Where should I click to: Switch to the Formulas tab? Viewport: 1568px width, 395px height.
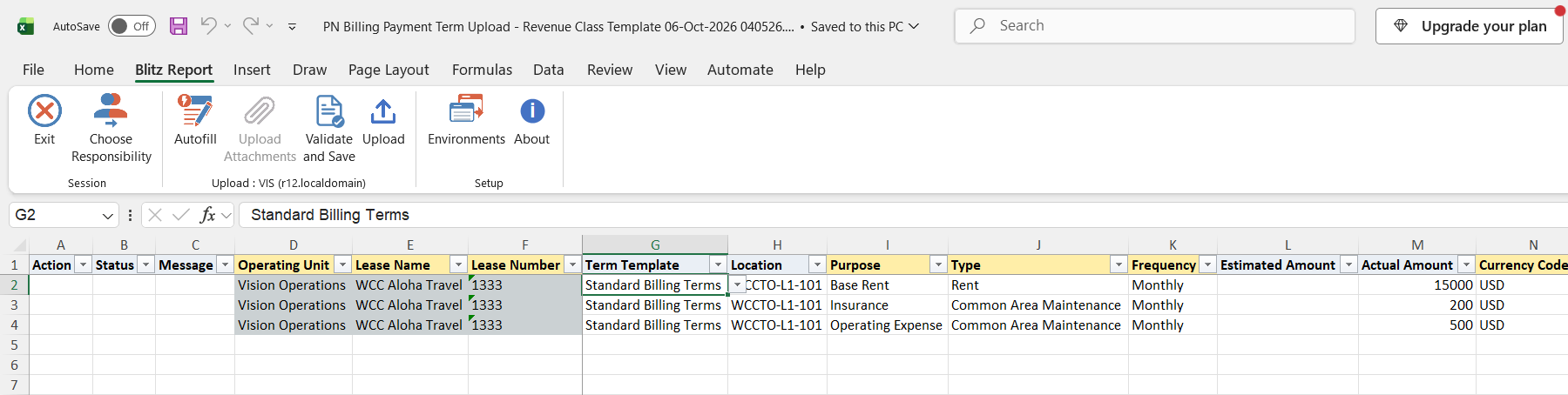click(x=482, y=70)
